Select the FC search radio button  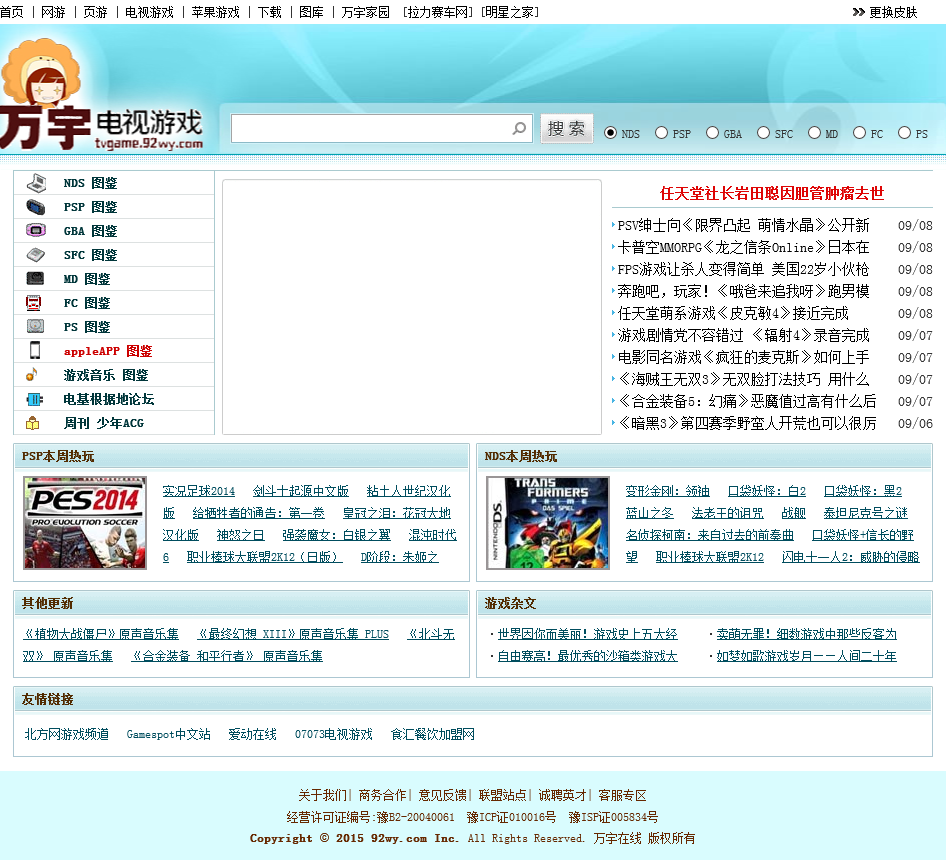[x=859, y=133]
